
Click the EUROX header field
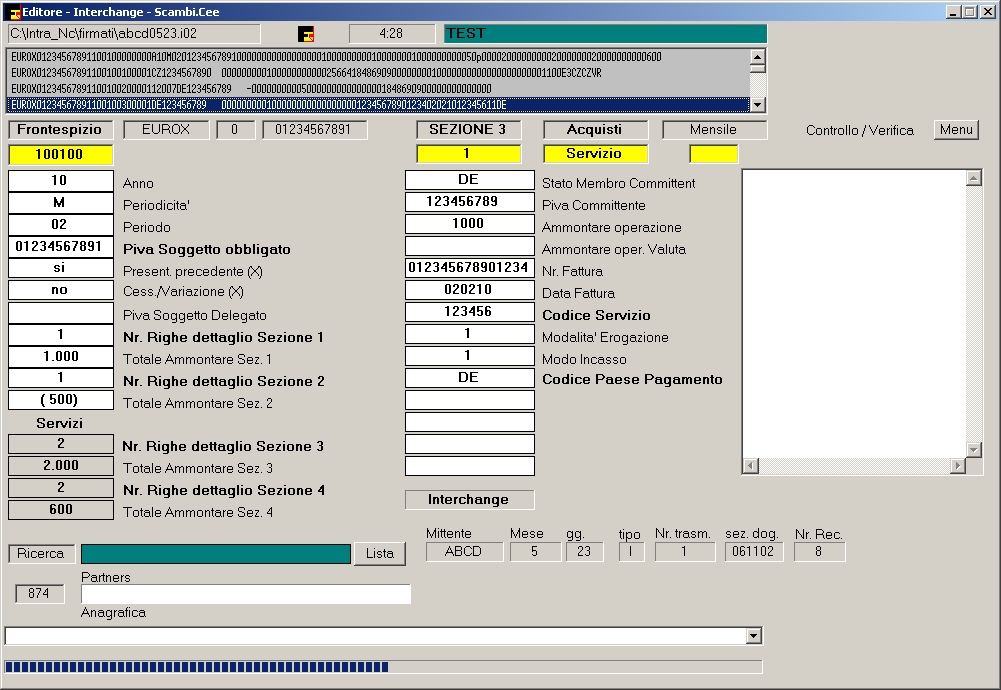(x=166, y=130)
